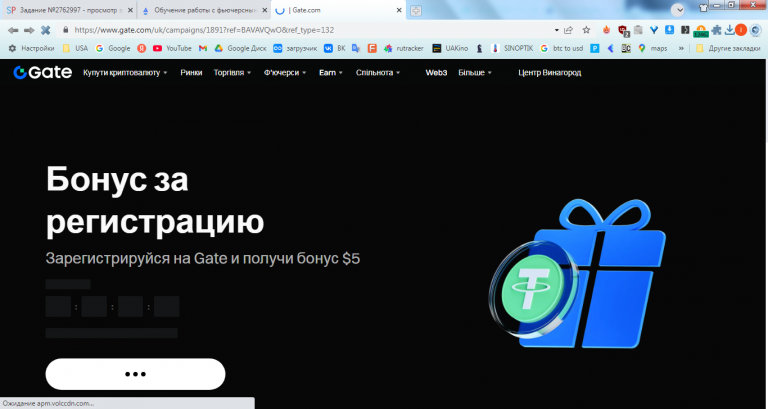Open the Настройки bookmark
This screenshot has width=768, height=409.
tap(31, 48)
